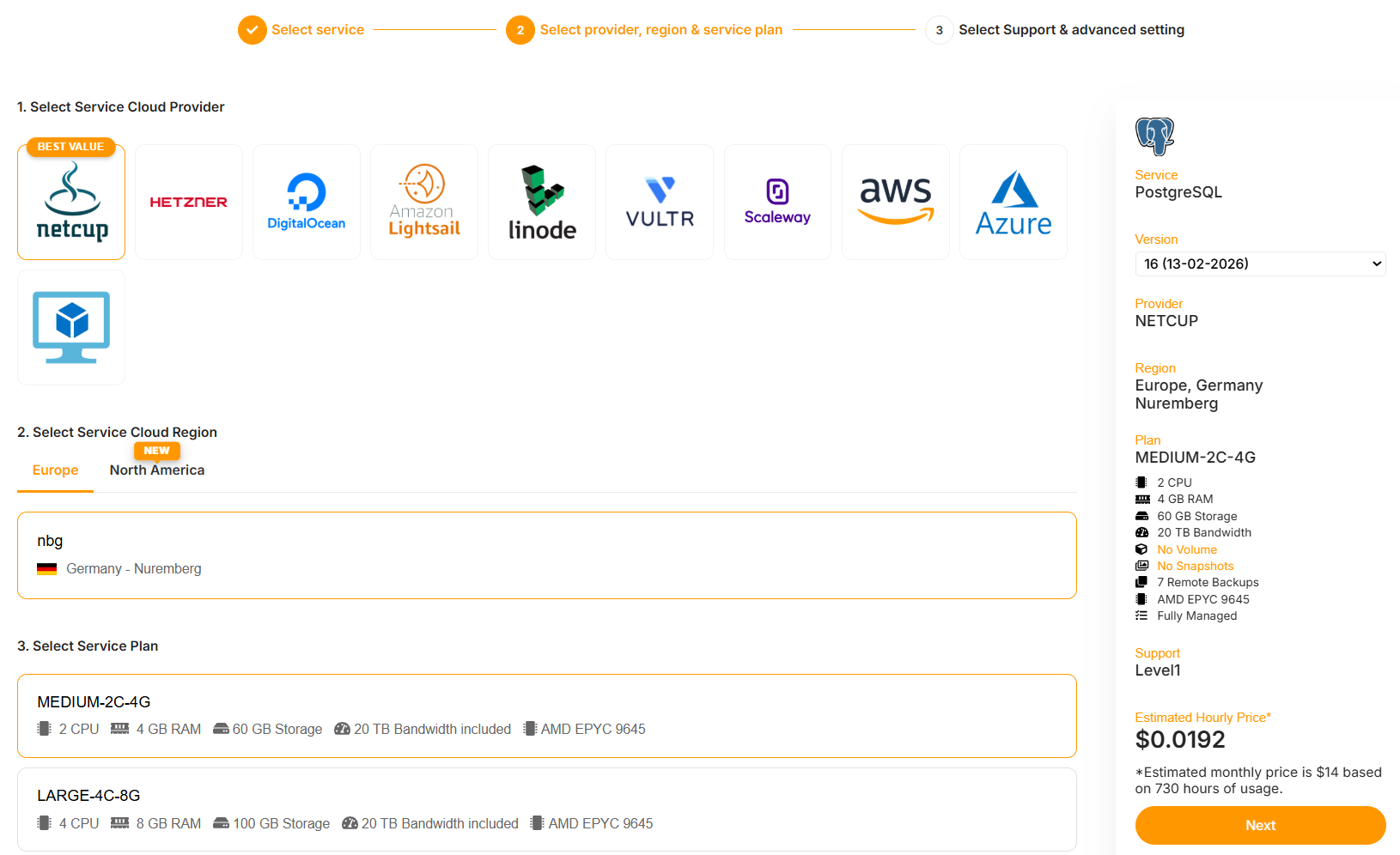Click the "PostgreSQL" service name

pos(1178,192)
